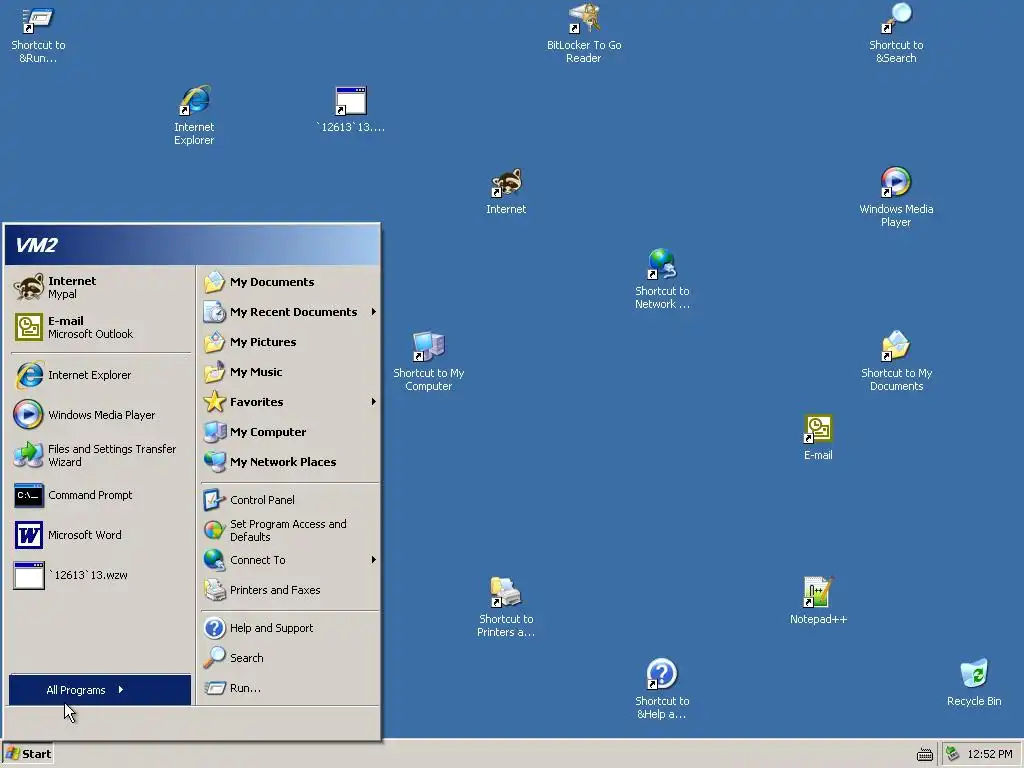1024x768 pixels.
Task: Click the on-screen keyboard tray icon
Action: [924, 754]
